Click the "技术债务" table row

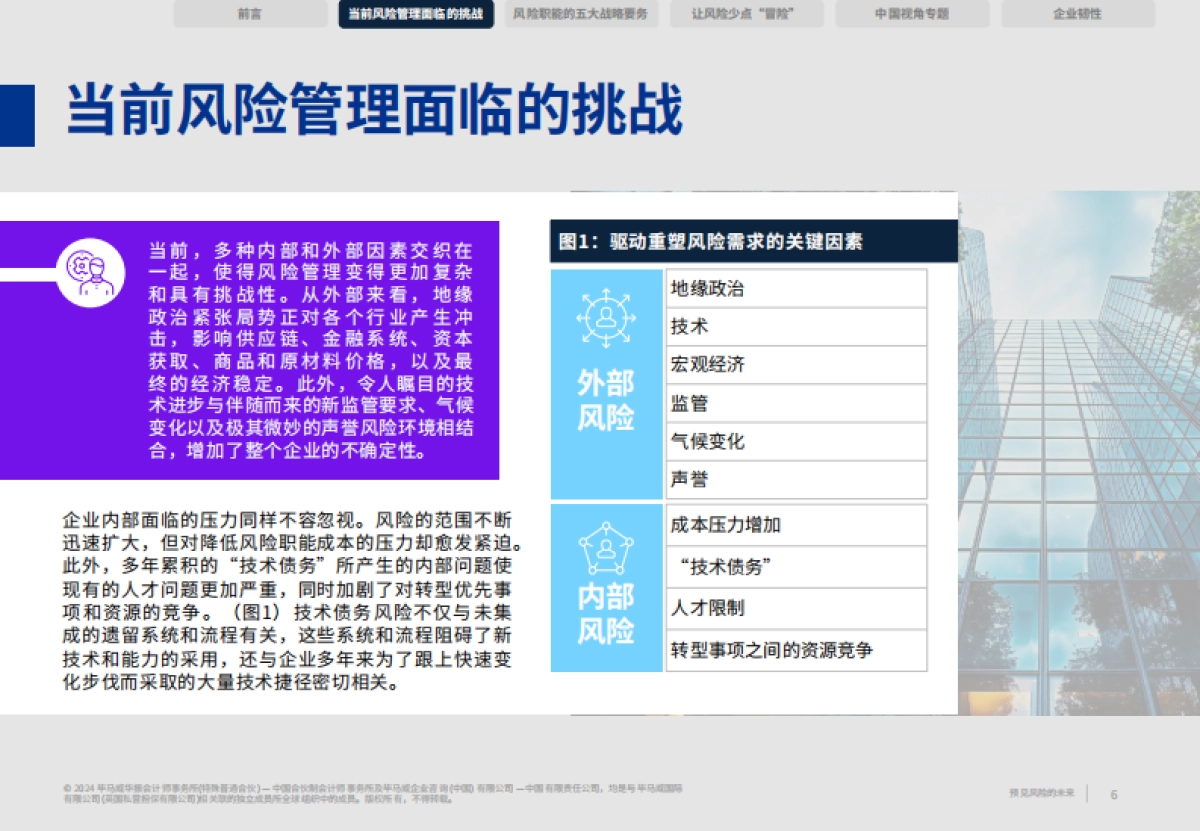[796, 567]
